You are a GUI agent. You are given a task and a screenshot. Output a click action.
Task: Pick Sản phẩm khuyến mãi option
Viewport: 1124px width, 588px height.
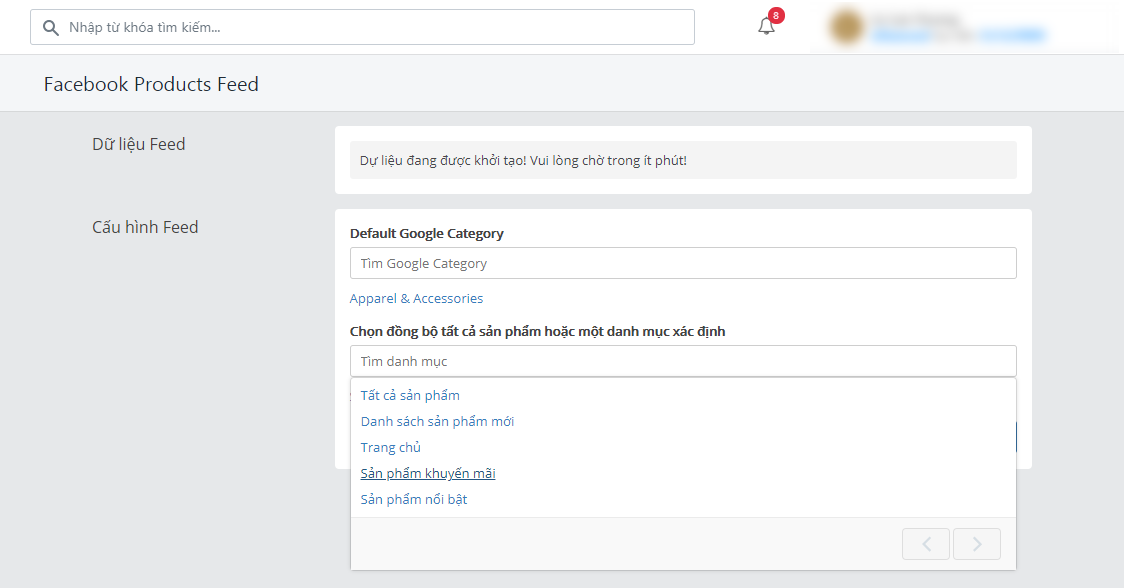pyautogui.click(x=428, y=473)
